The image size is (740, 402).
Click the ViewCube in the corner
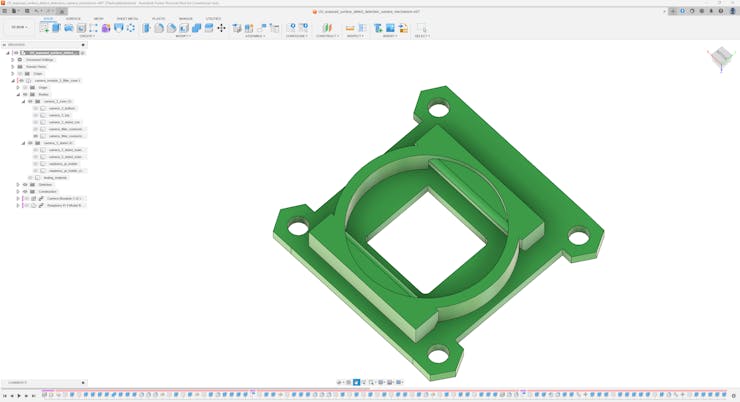point(721,57)
